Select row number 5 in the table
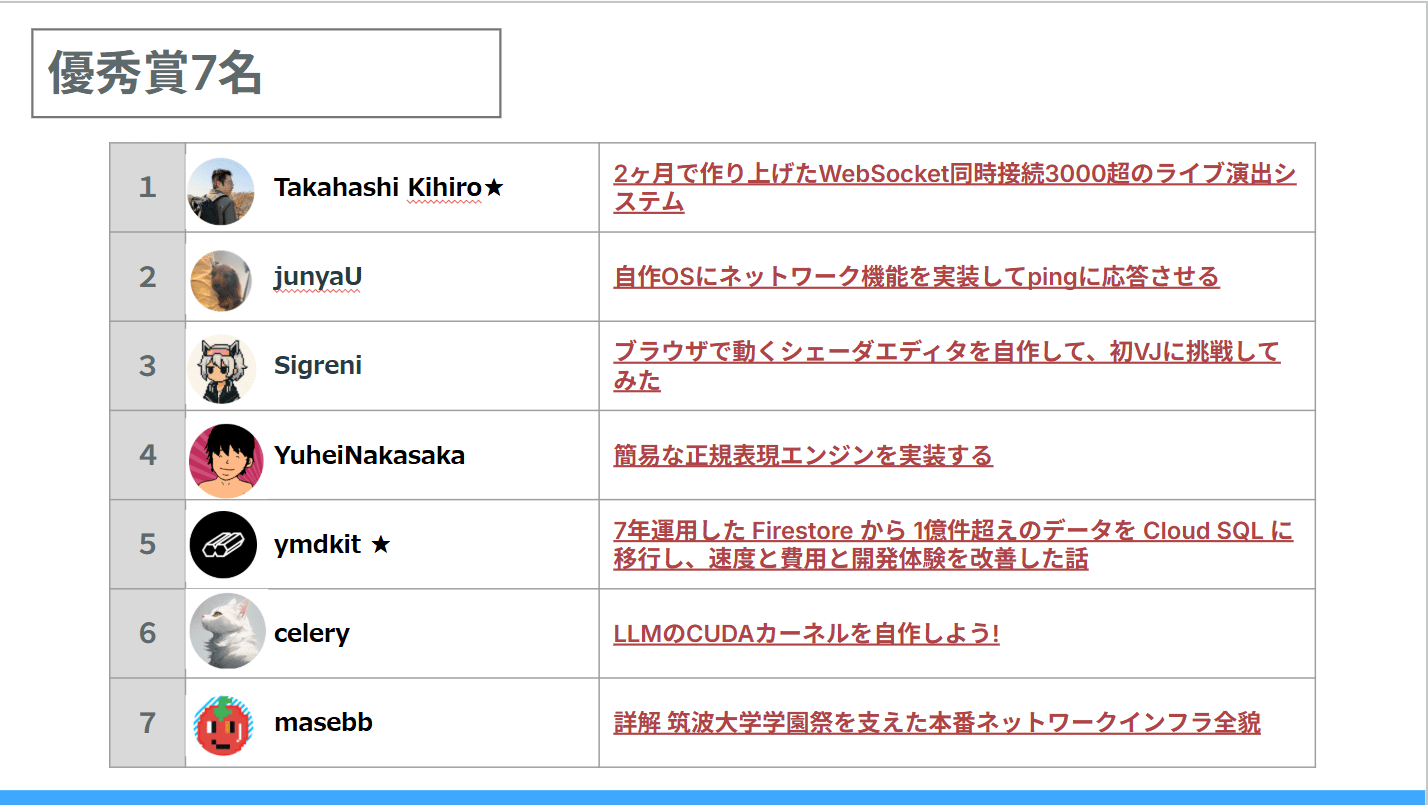Image resolution: width=1428 pixels, height=805 pixels. [x=146, y=544]
